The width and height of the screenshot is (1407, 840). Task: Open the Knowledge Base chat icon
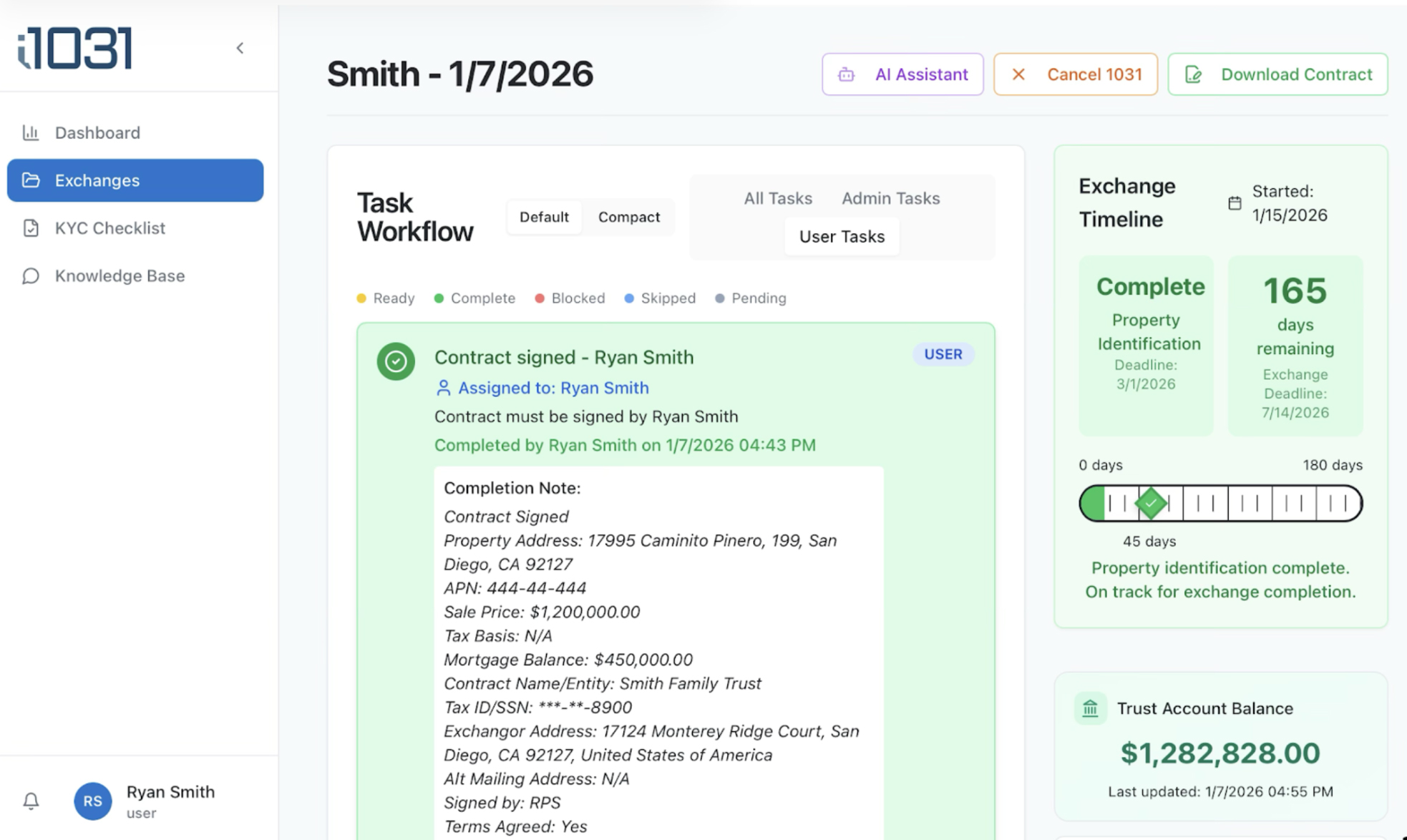coord(31,275)
